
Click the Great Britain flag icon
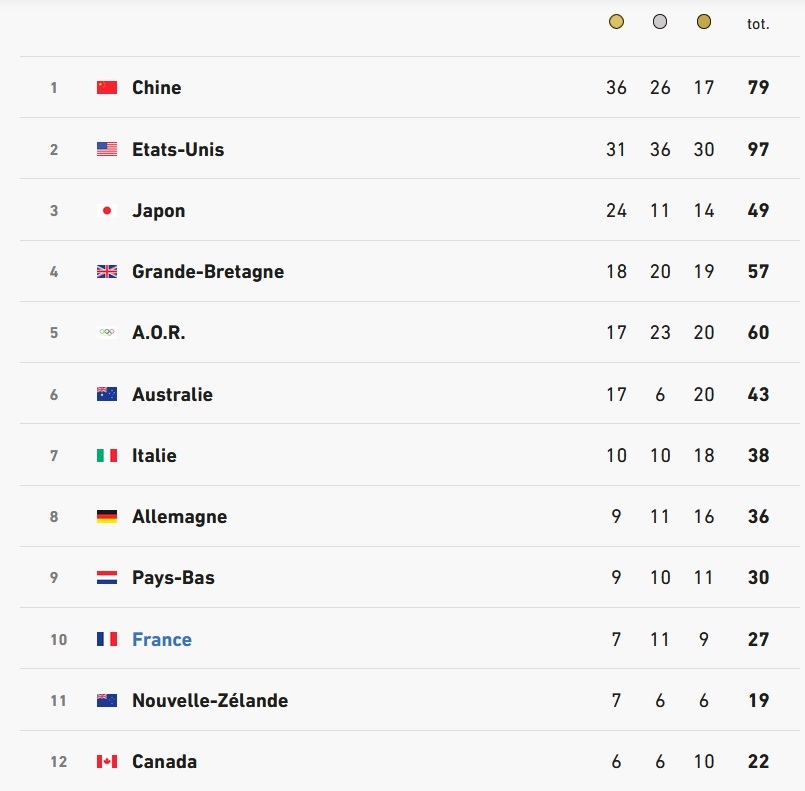[107, 271]
